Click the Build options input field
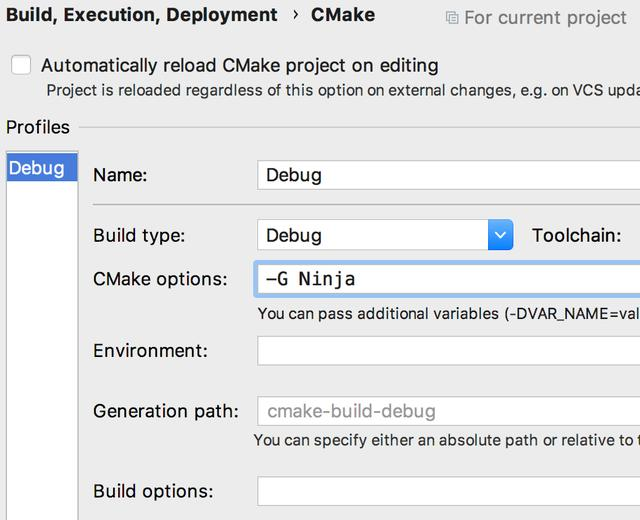Viewport: 640px width, 520px height. (449, 491)
